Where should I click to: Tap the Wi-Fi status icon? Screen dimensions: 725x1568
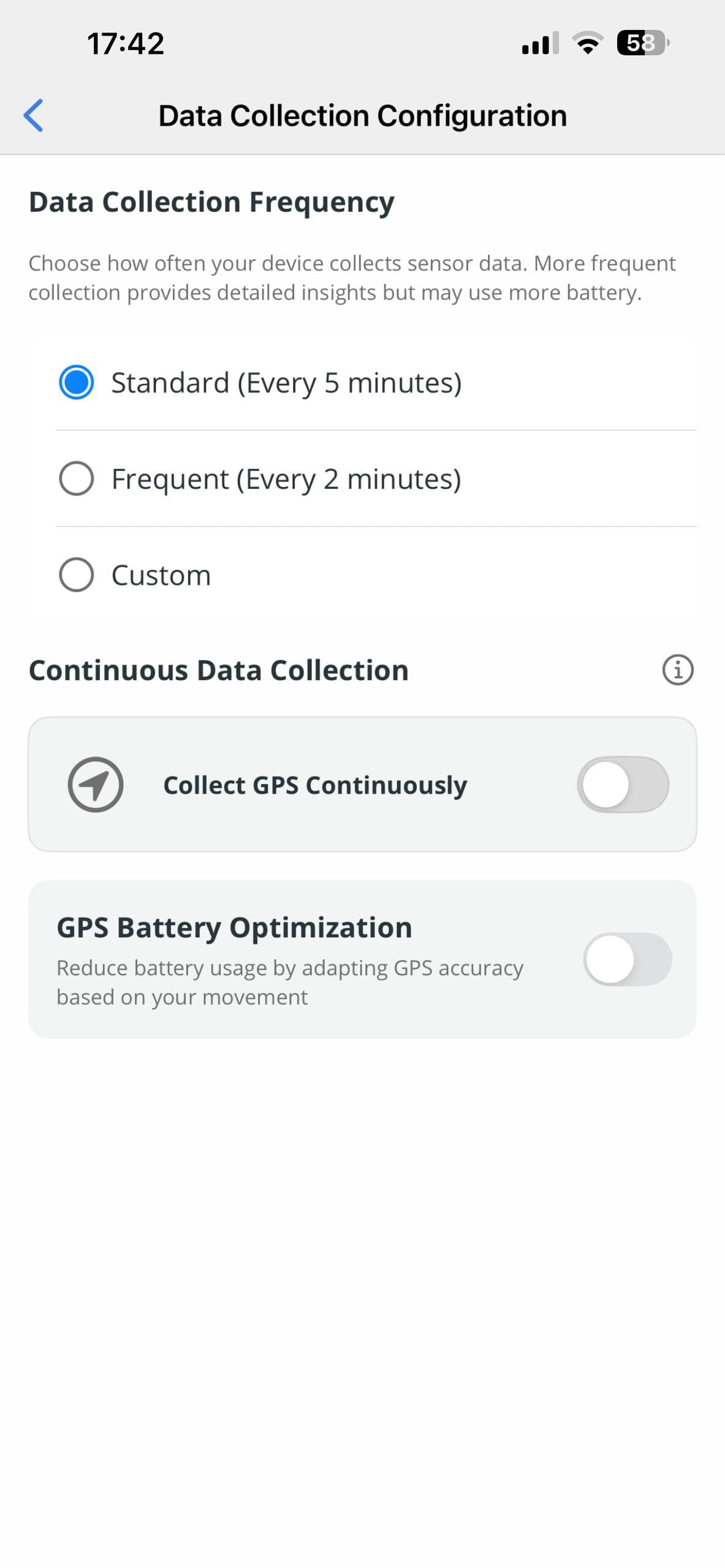click(587, 43)
